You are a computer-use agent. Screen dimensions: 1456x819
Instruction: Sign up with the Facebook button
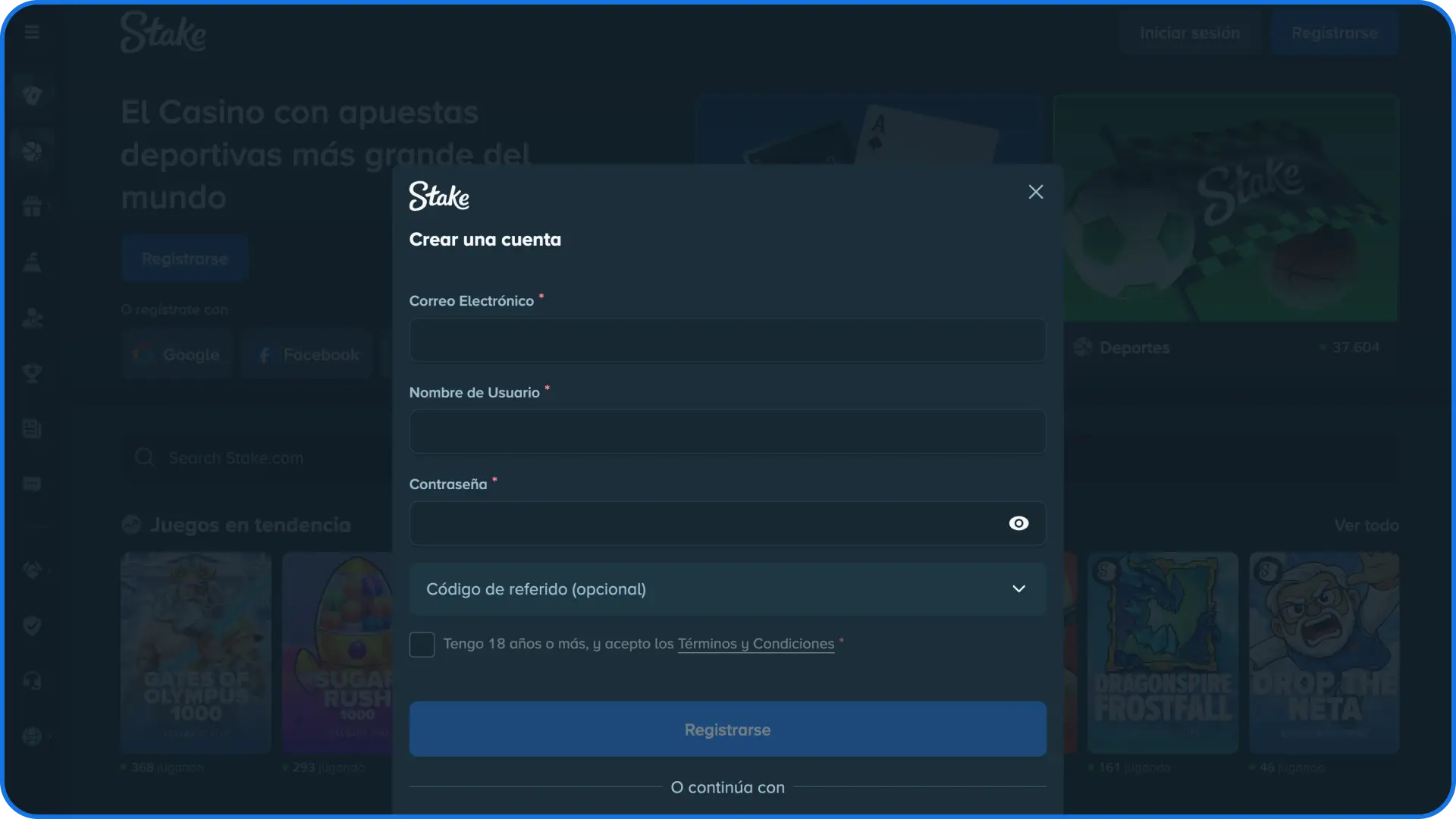point(308,354)
